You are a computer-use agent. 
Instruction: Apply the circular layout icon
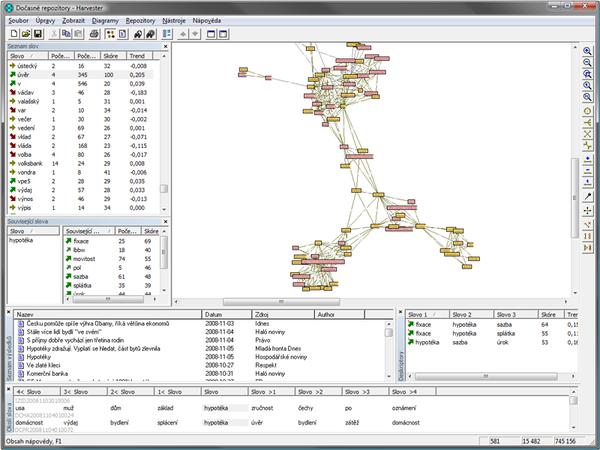coord(587,111)
